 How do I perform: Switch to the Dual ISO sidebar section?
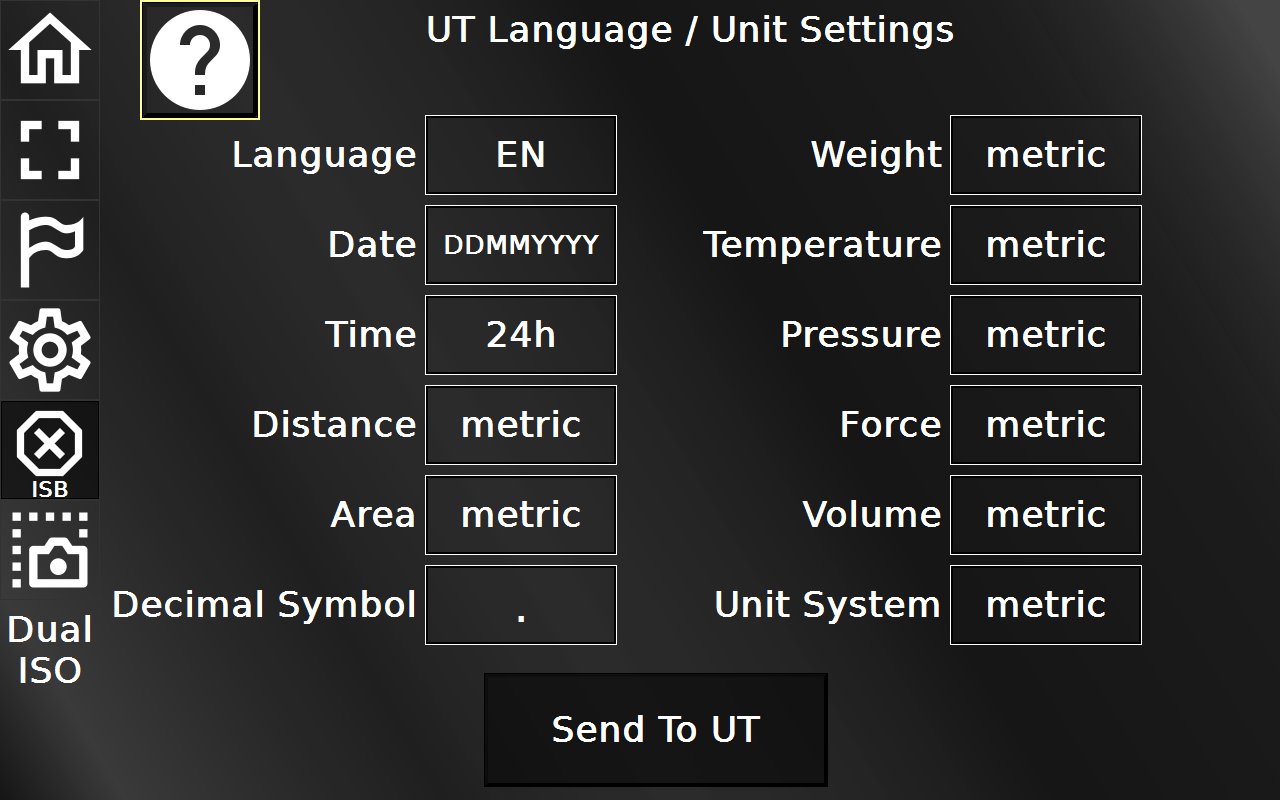tap(50, 550)
